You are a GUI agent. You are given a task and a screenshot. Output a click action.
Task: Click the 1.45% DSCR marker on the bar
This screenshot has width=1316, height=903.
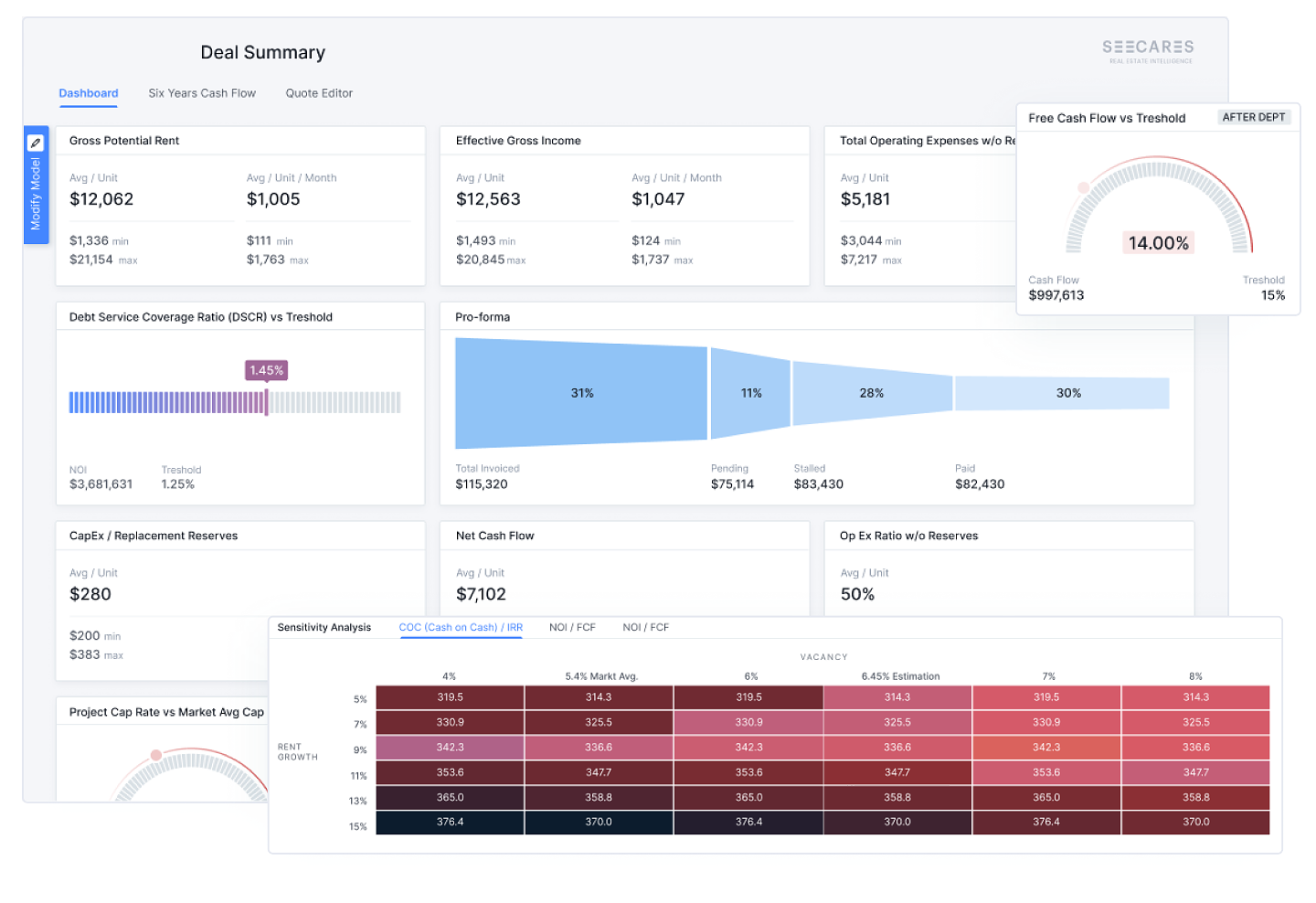pyautogui.click(x=267, y=370)
